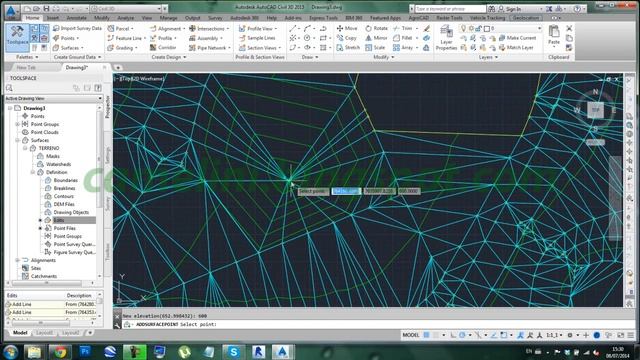Toggle object snap in status bar

[x=504, y=335]
